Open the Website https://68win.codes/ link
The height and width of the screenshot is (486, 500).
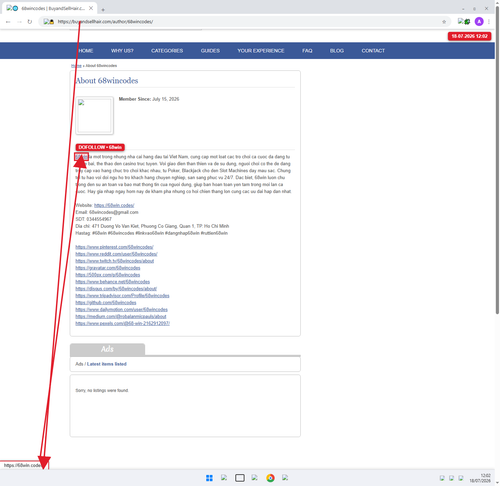tap(114, 205)
